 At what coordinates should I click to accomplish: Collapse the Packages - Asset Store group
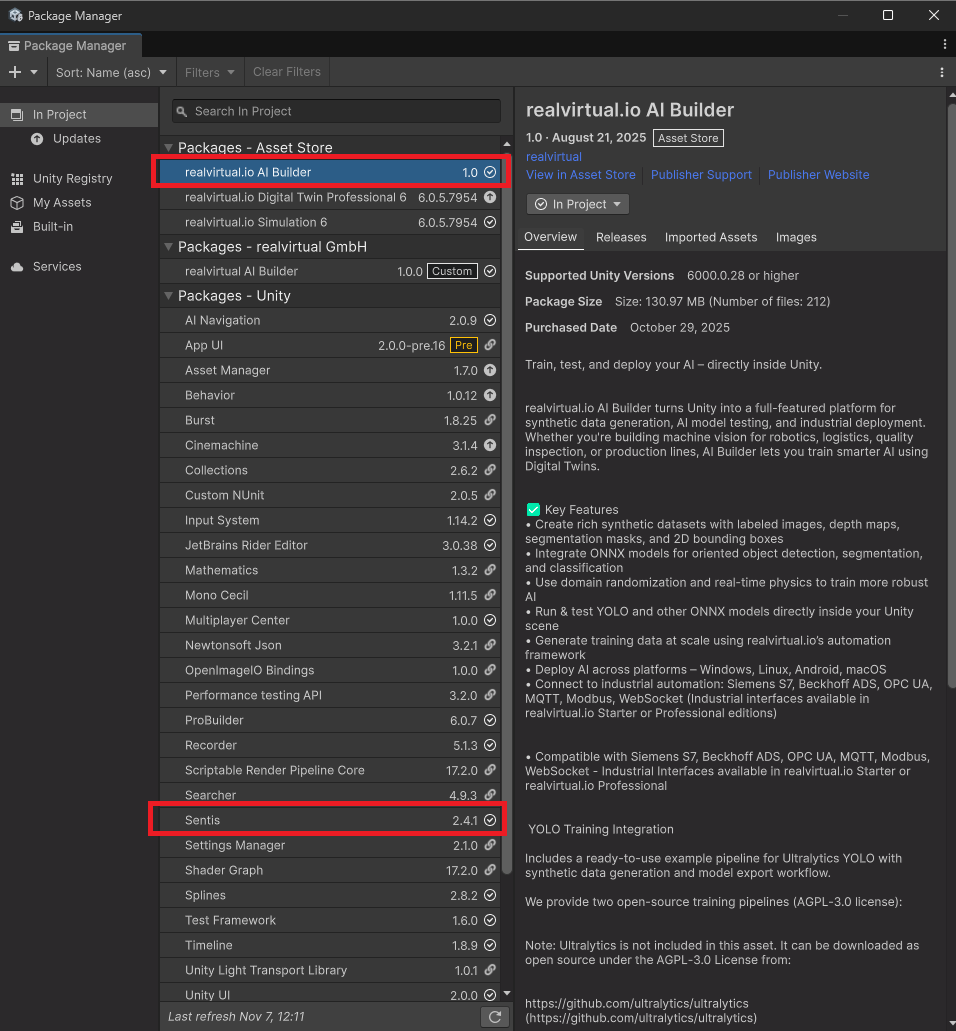point(168,148)
